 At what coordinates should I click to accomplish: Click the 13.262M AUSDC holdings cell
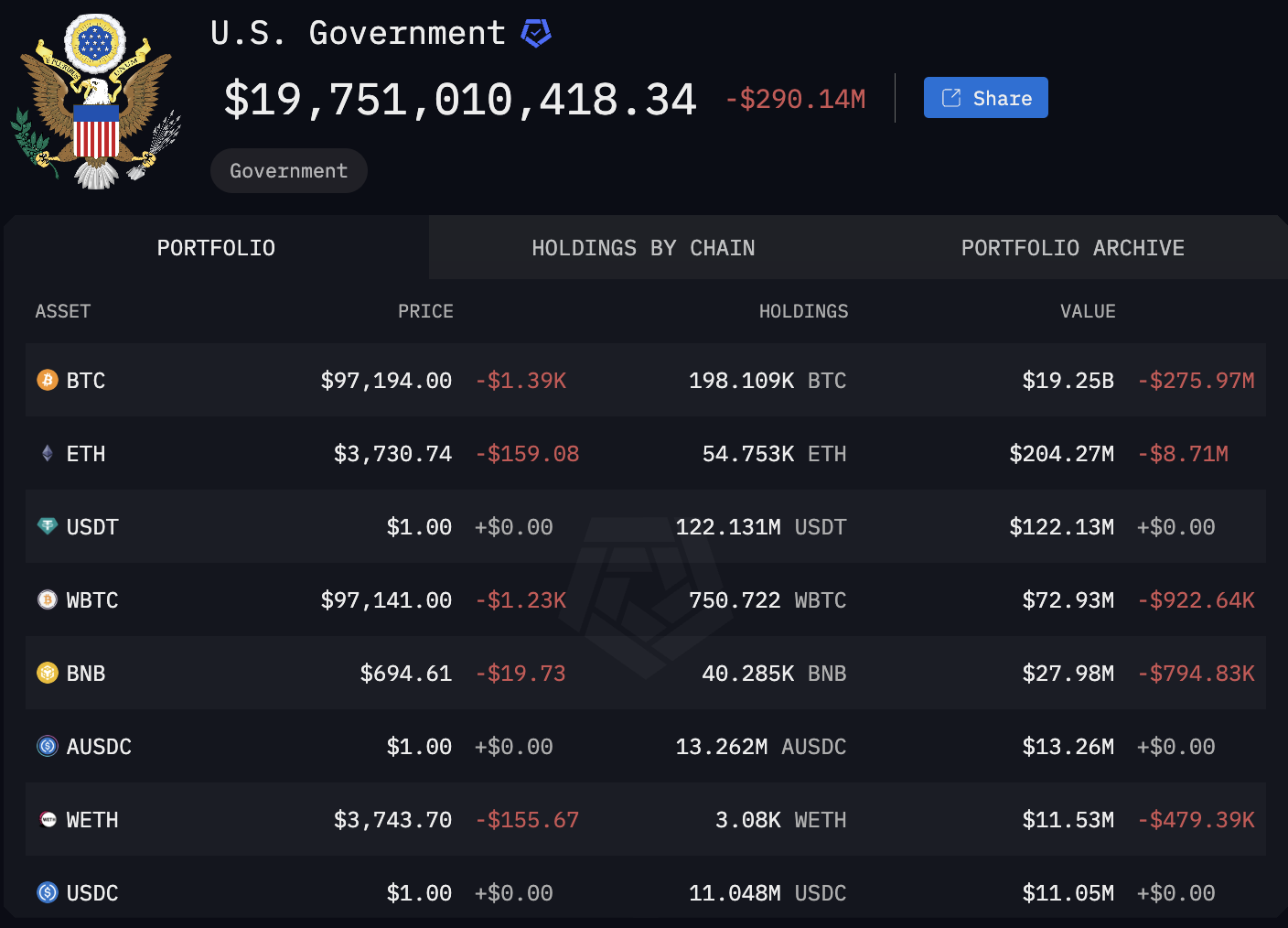pyautogui.click(x=761, y=747)
